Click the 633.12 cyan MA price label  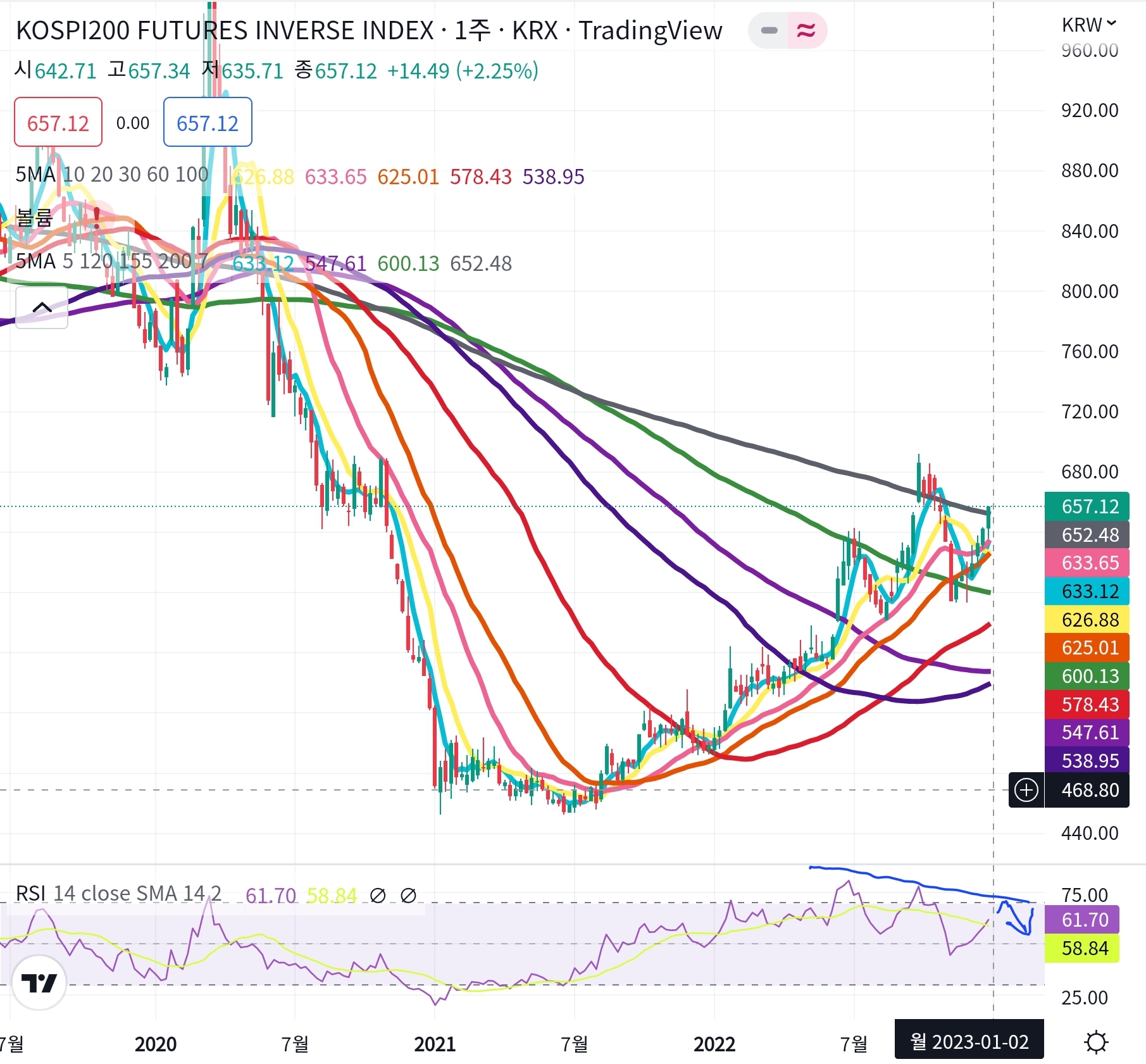[x=1087, y=591]
